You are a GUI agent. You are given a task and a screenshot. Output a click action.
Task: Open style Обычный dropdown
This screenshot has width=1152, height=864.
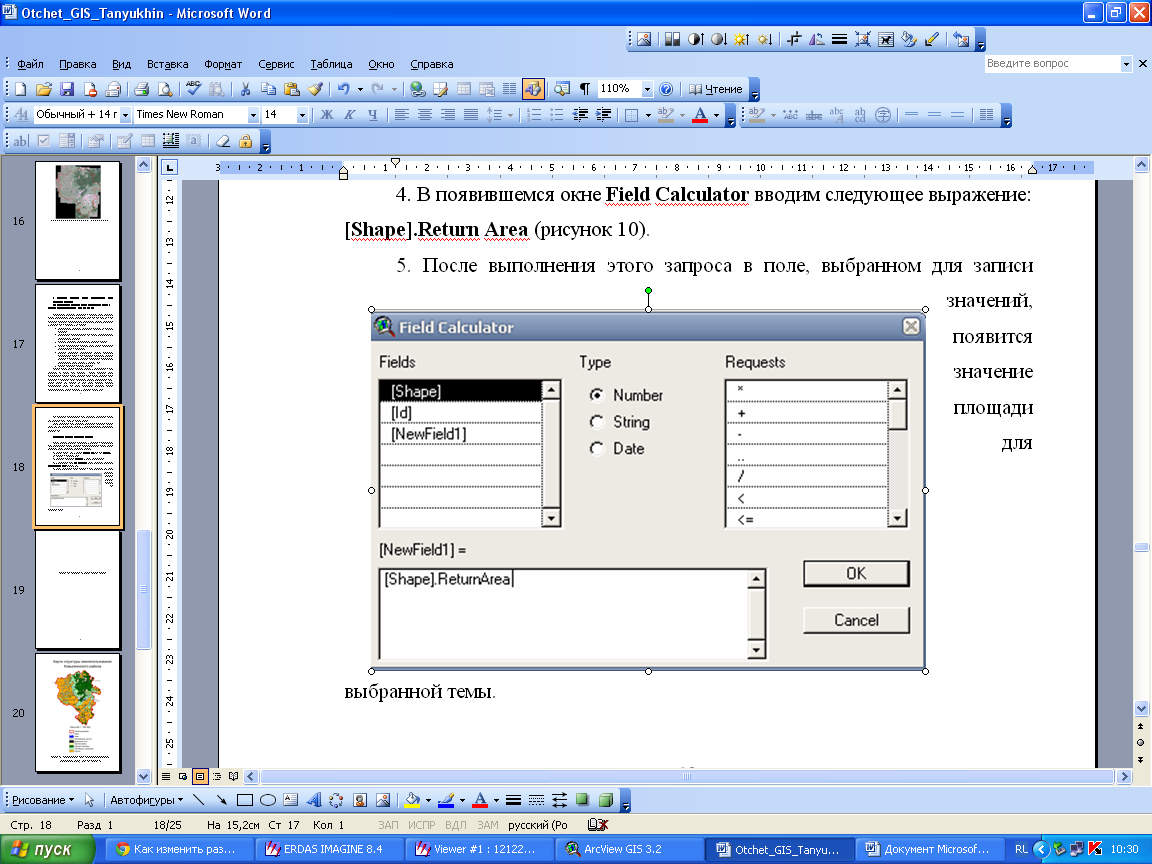(125, 115)
